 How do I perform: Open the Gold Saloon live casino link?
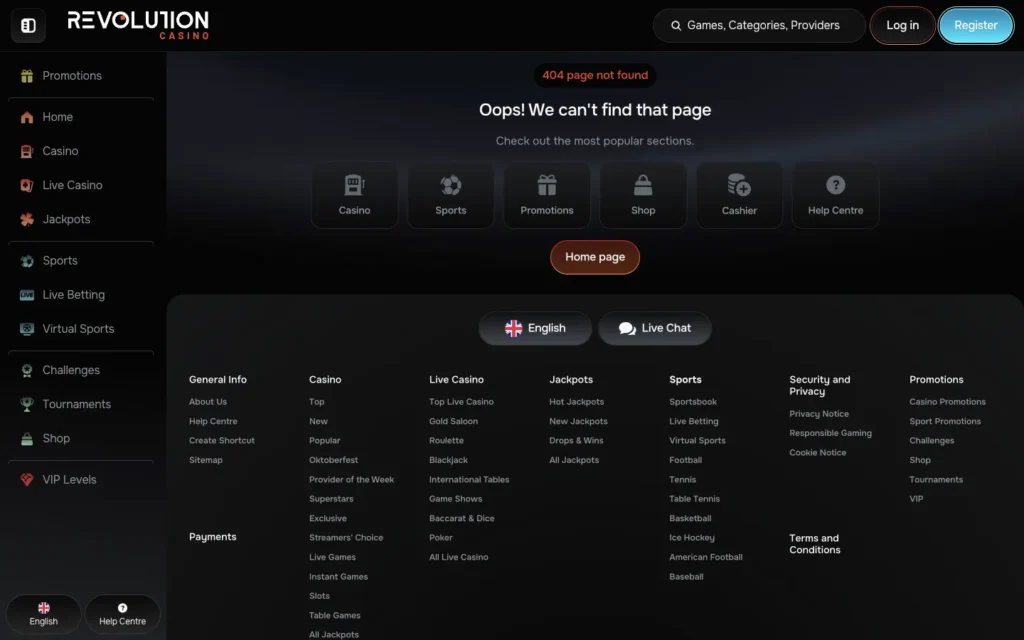pos(453,421)
